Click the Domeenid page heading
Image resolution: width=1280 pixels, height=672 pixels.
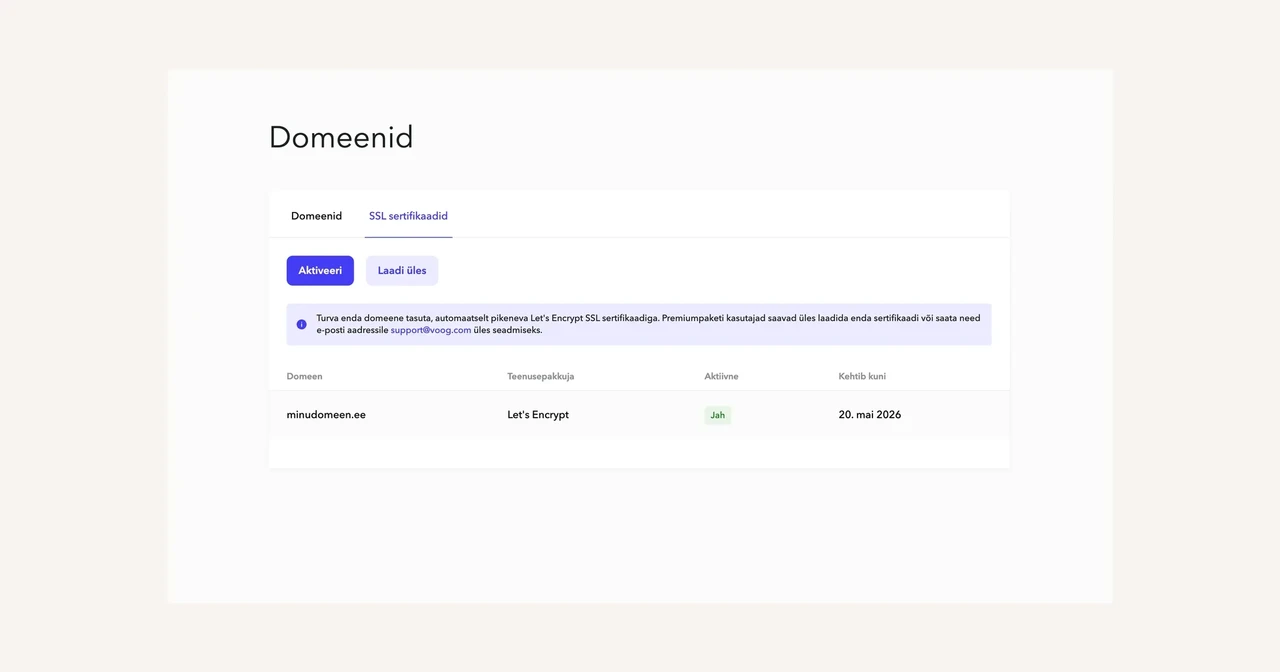pyautogui.click(x=341, y=137)
